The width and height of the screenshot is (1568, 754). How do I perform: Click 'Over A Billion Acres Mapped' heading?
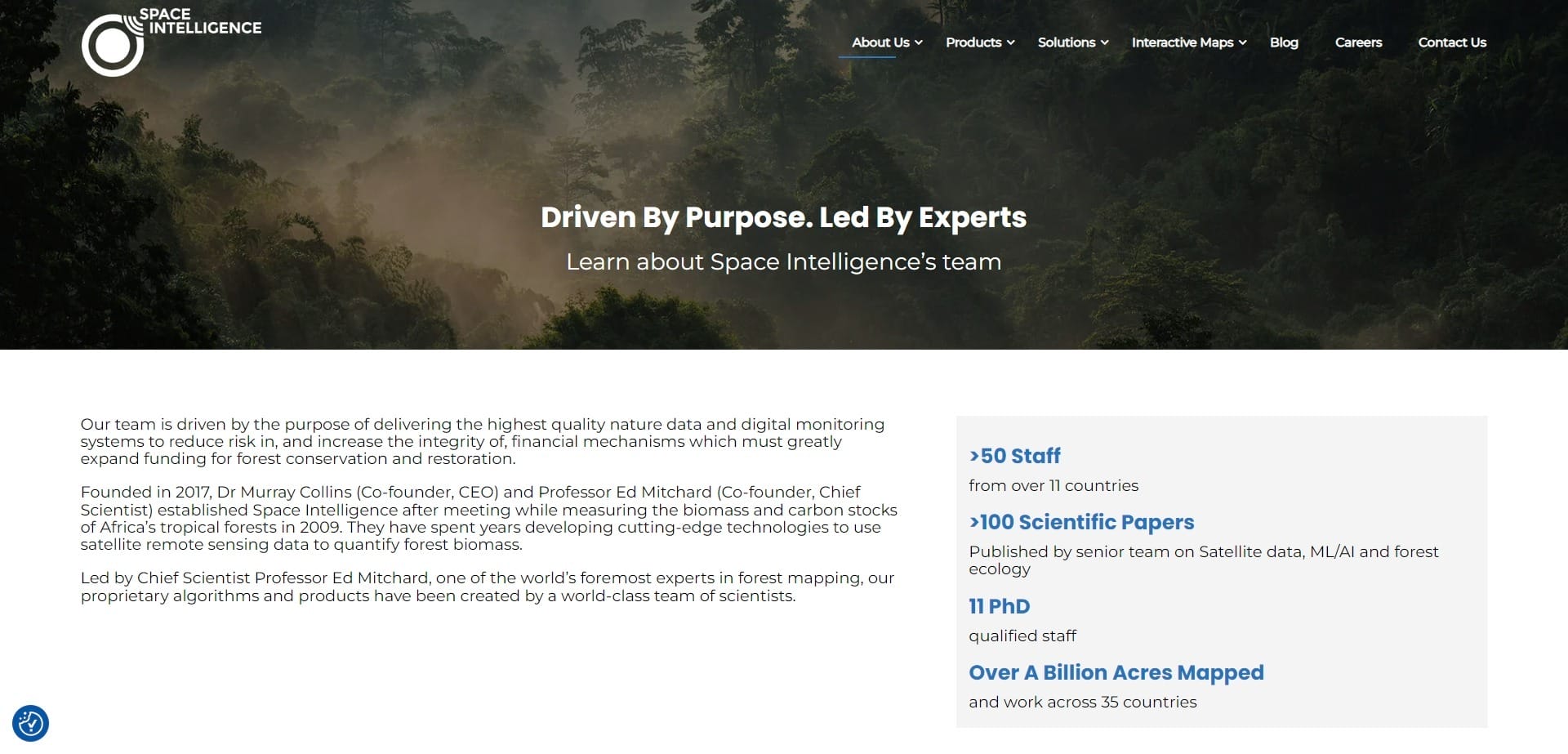point(1116,672)
